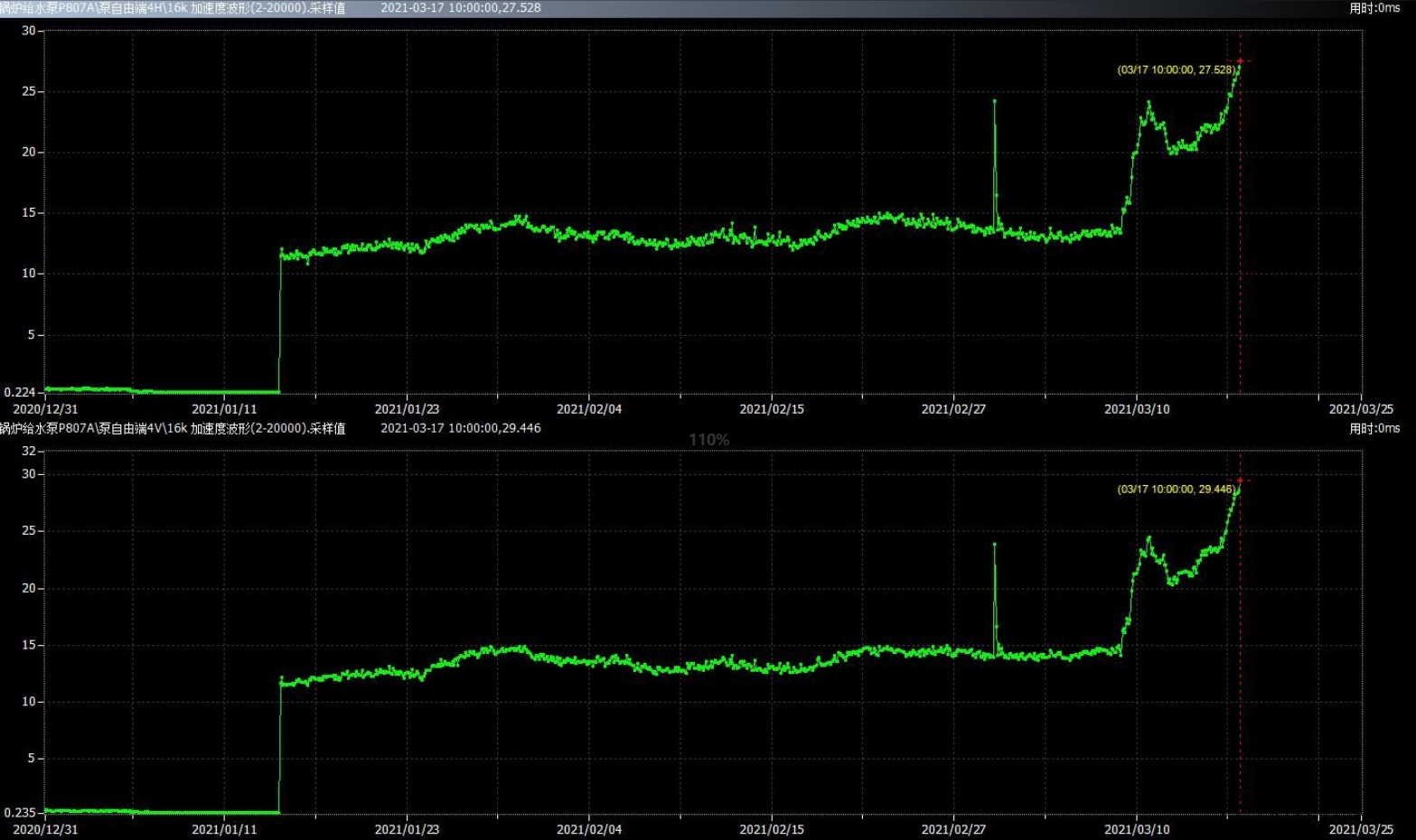Screen dimensions: 1416x840
Task: Click the 4H chart title text at top left
Action: (172, 8)
